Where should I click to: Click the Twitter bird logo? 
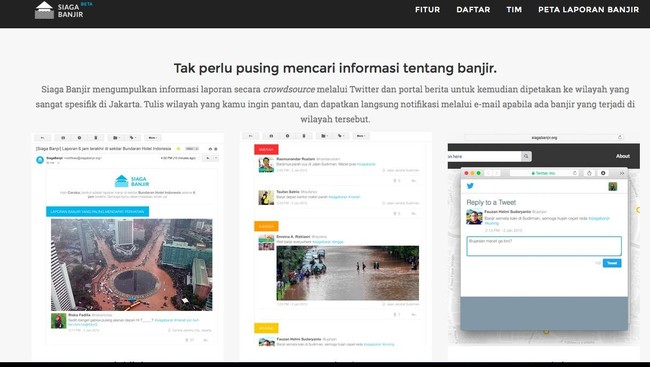coord(470,186)
